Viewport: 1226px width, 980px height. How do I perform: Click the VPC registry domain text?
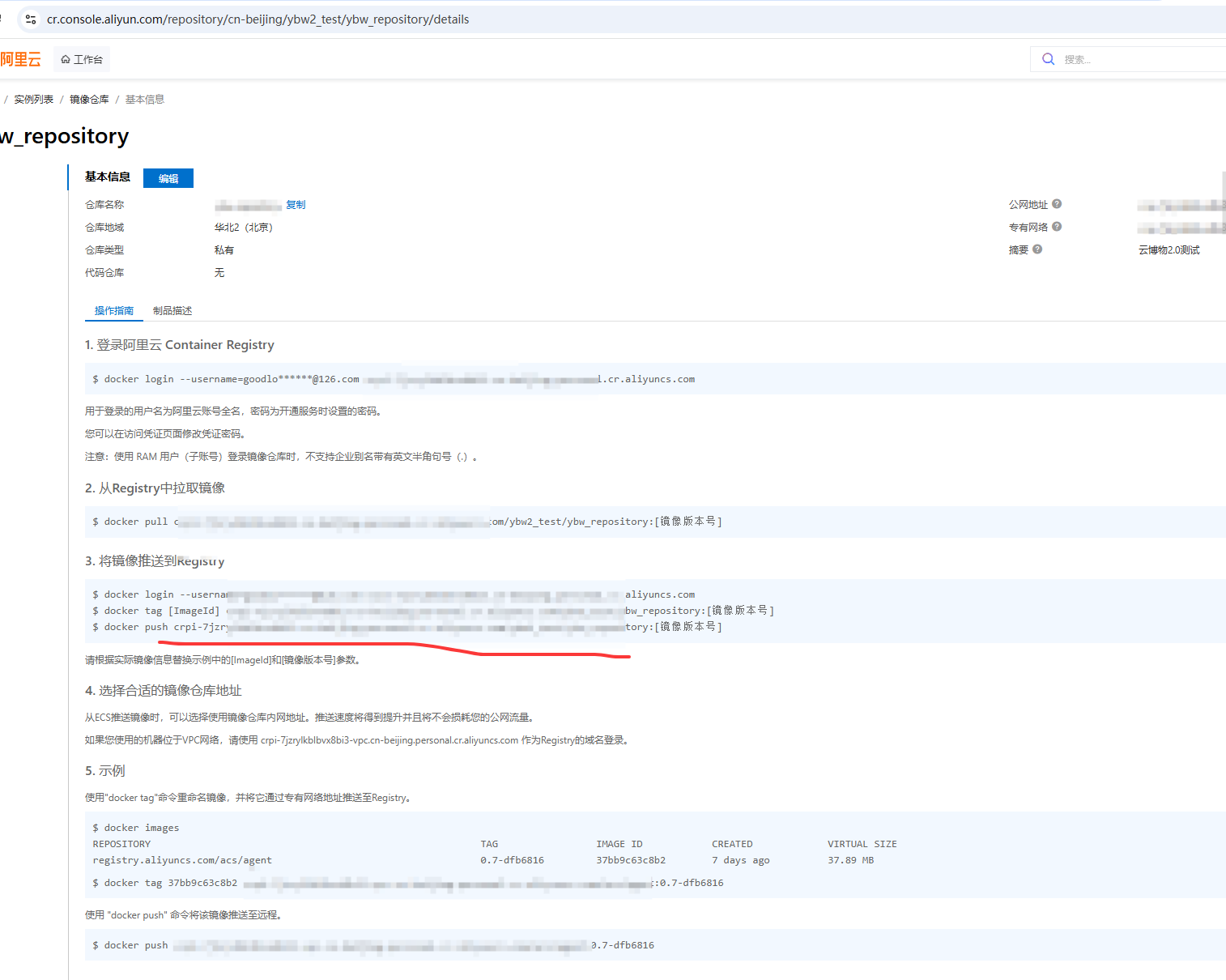pyautogui.click(x=390, y=740)
